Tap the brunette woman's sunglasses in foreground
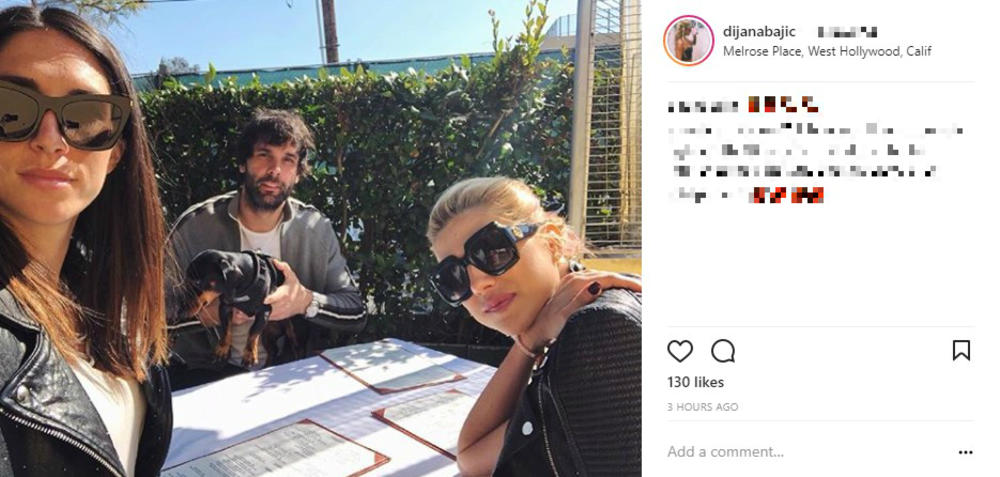The image size is (1000, 477). (64, 115)
